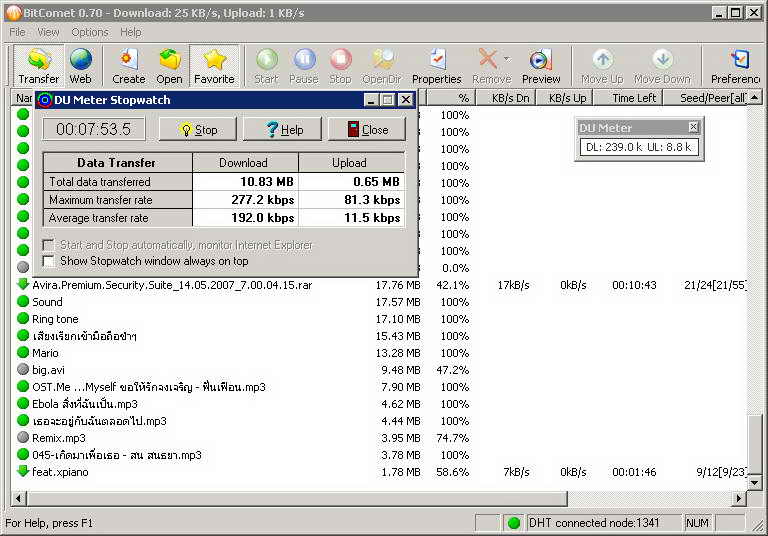Image resolution: width=768 pixels, height=536 pixels.
Task: Stop the DU Meter stopwatch
Action: [198, 129]
